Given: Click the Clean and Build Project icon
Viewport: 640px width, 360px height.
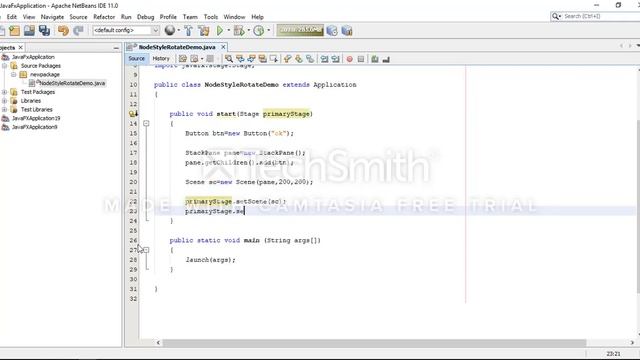Looking at the screenshot, I should [204, 31].
